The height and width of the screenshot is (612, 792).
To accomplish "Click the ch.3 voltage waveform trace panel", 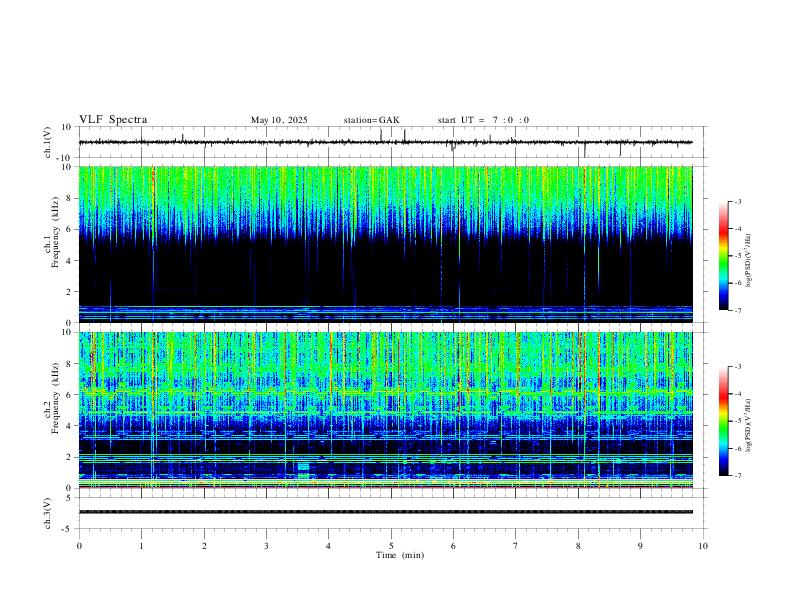I will 392,513.
